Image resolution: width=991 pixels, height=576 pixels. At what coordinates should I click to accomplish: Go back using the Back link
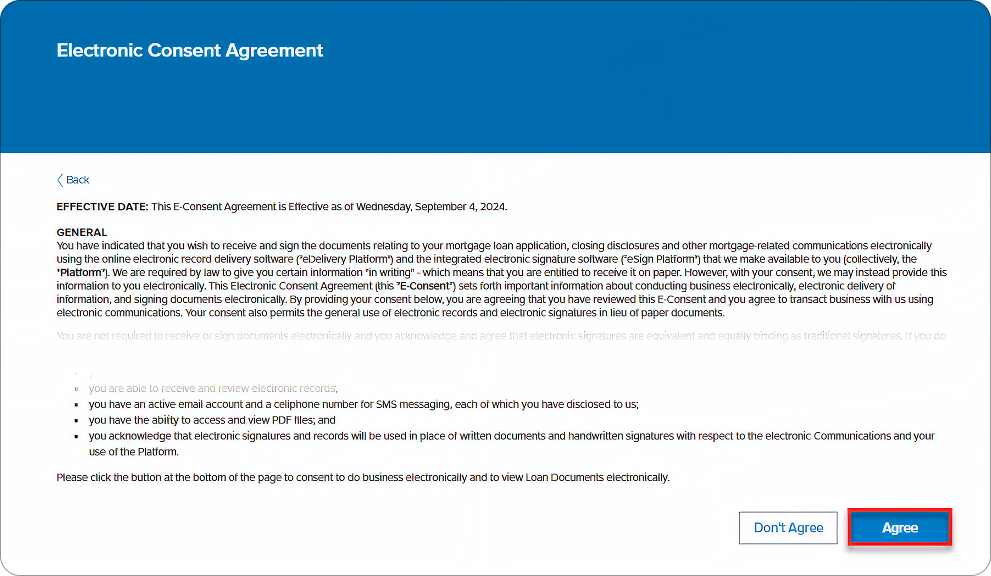click(x=77, y=180)
